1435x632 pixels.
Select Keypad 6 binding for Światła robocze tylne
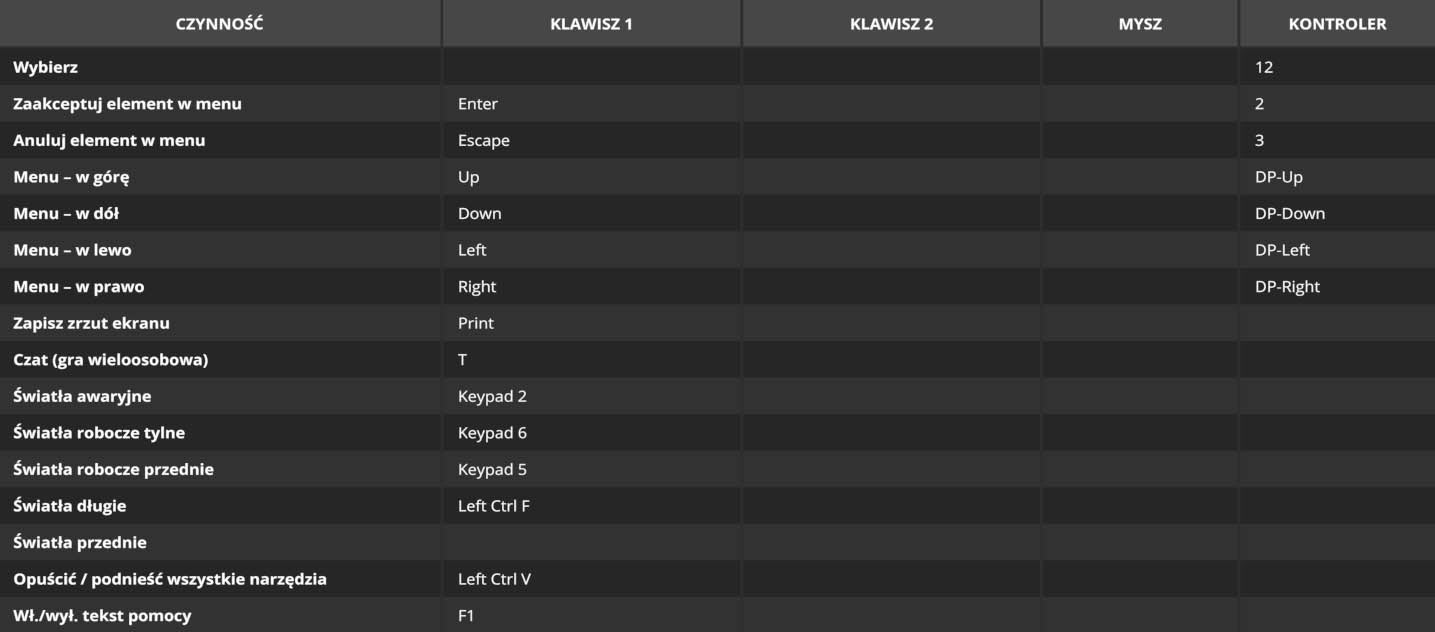(x=591, y=433)
